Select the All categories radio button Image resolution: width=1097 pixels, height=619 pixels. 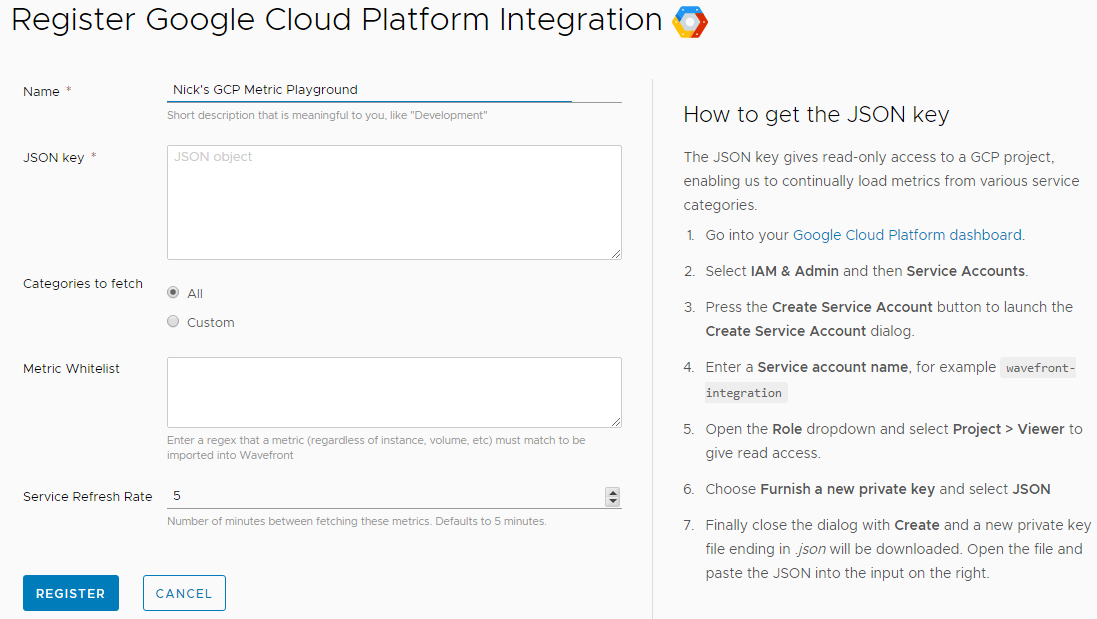pos(173,292)
